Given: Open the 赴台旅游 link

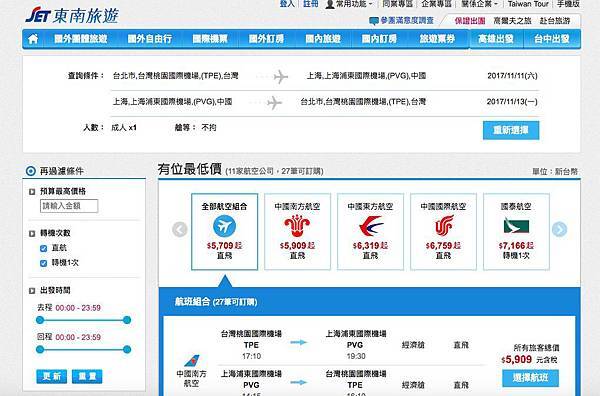Looking at the screenshot, I should click(555, 21).
